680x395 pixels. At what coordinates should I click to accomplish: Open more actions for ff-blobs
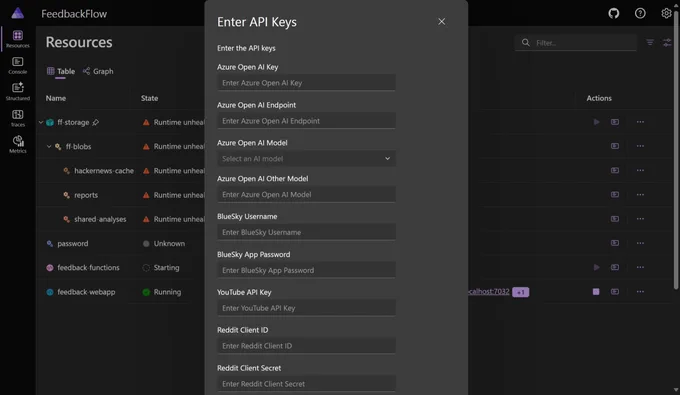tap(640, 146)
